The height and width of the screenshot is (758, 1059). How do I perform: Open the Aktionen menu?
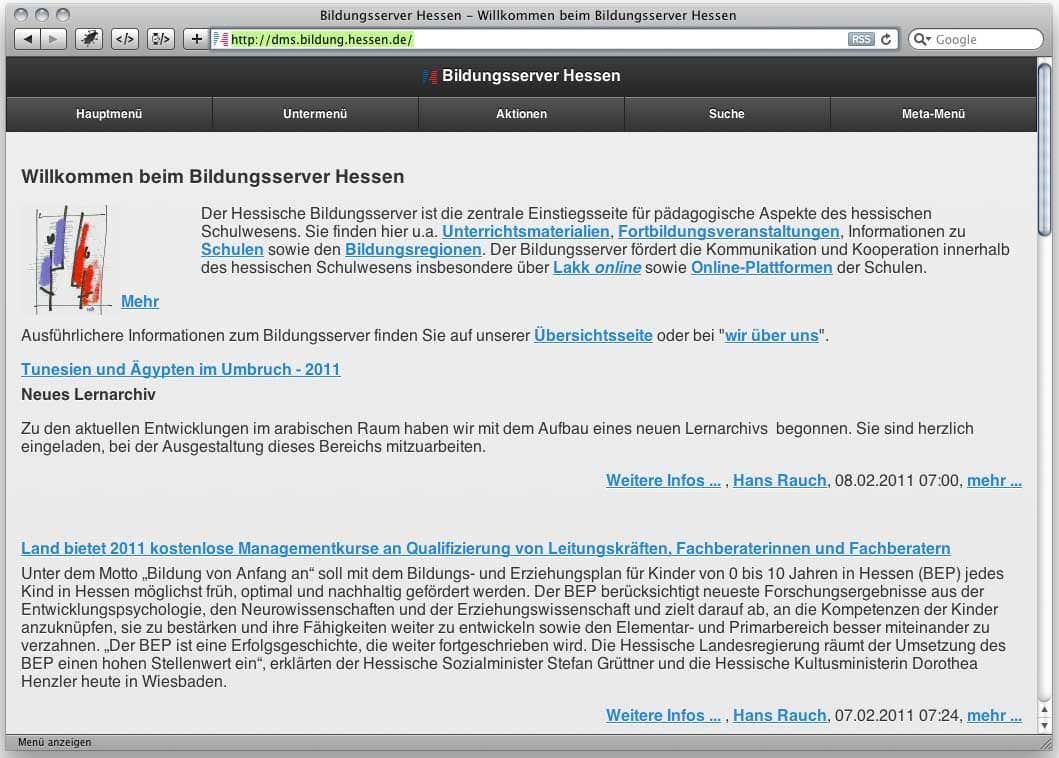(521, 114)
